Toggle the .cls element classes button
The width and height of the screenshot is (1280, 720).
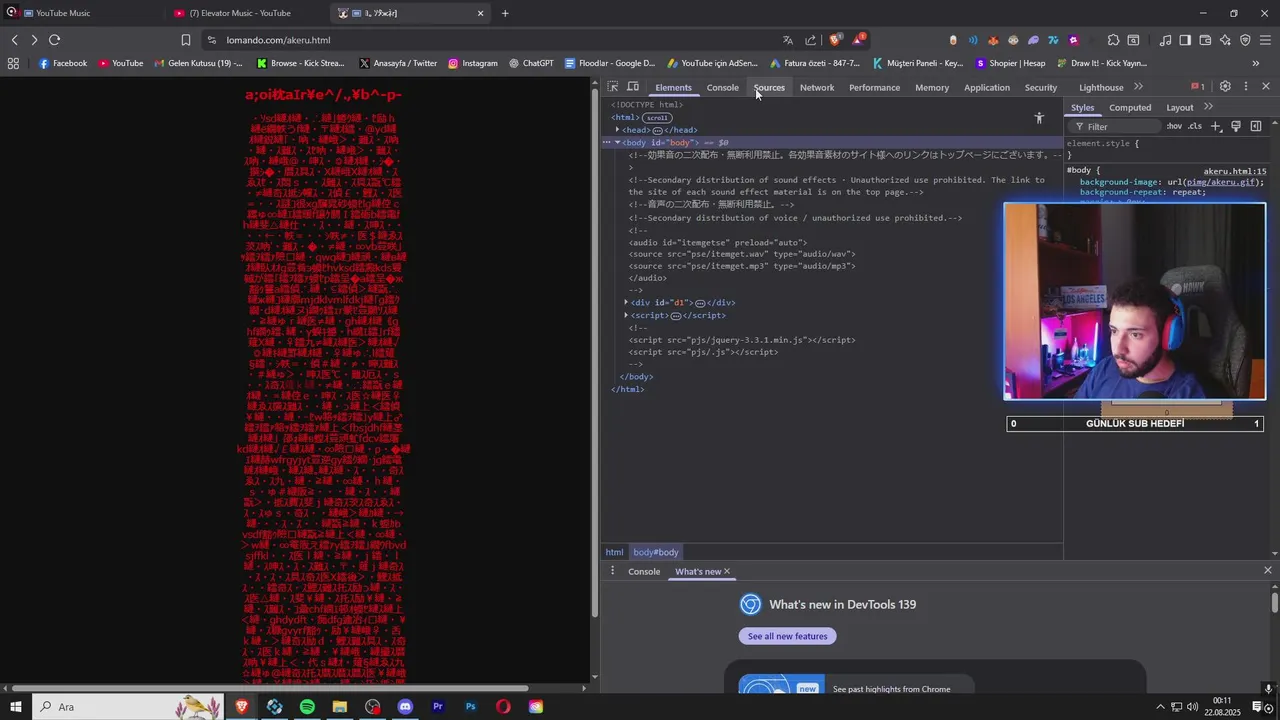coord(1195,126)
